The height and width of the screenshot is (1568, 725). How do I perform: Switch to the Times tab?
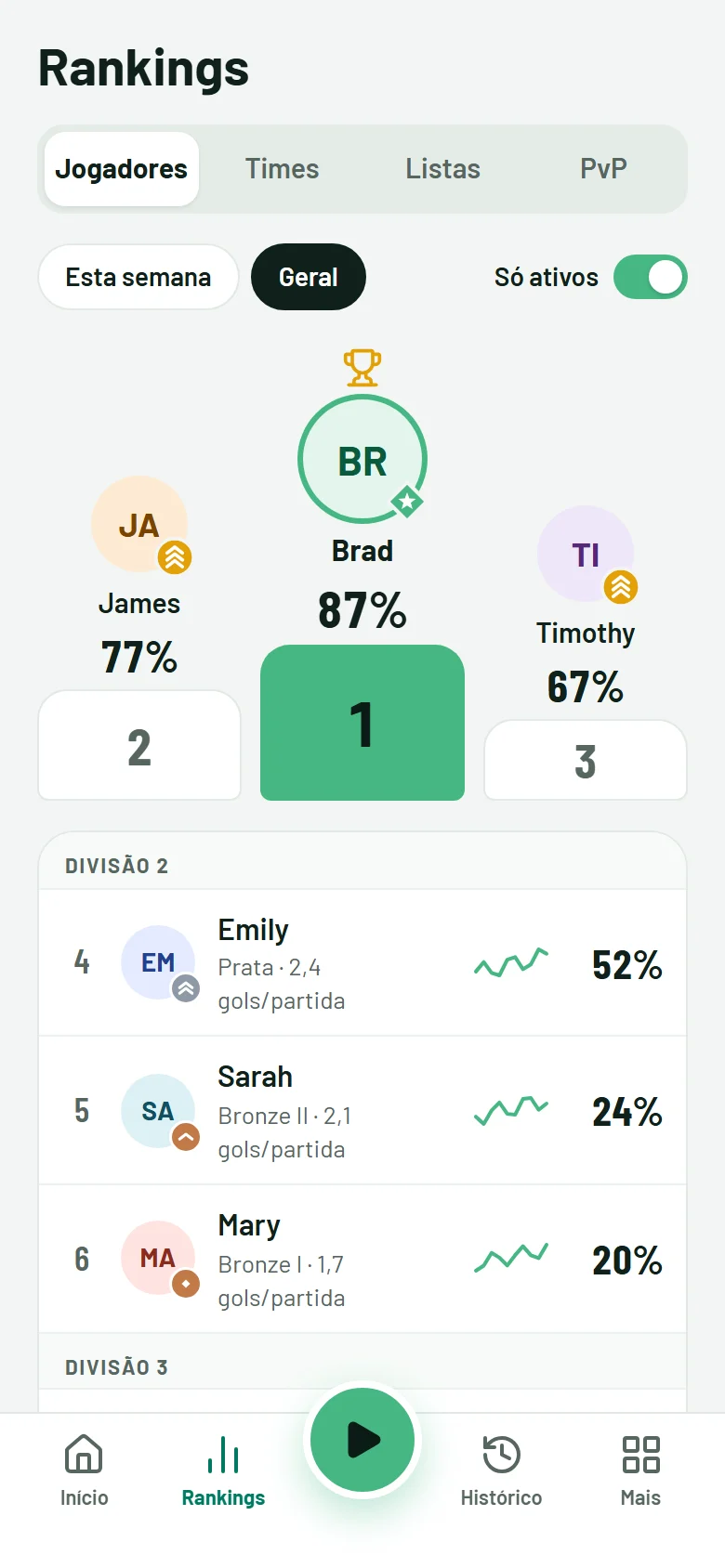[282, 169]
